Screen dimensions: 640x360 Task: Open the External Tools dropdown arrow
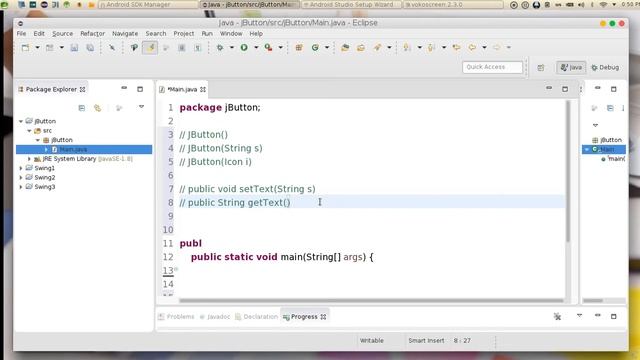[280, 48]
